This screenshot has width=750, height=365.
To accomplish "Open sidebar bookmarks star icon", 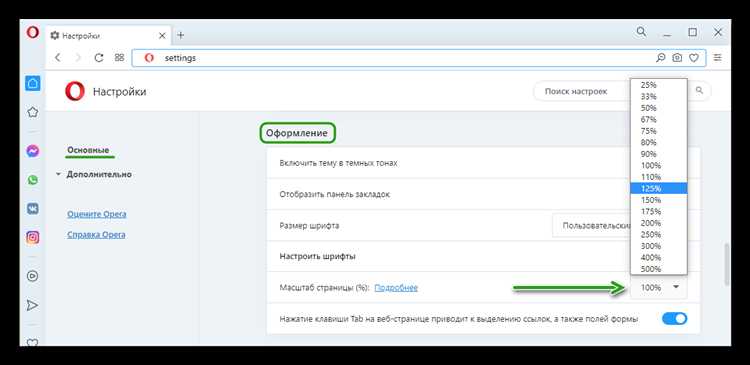I will (x=33, y=112).
